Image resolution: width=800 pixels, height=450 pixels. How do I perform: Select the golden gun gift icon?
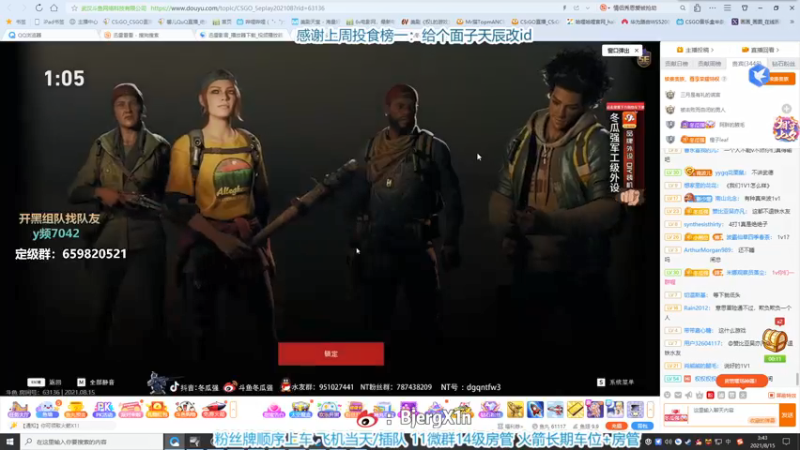click(x=515, y=409)
